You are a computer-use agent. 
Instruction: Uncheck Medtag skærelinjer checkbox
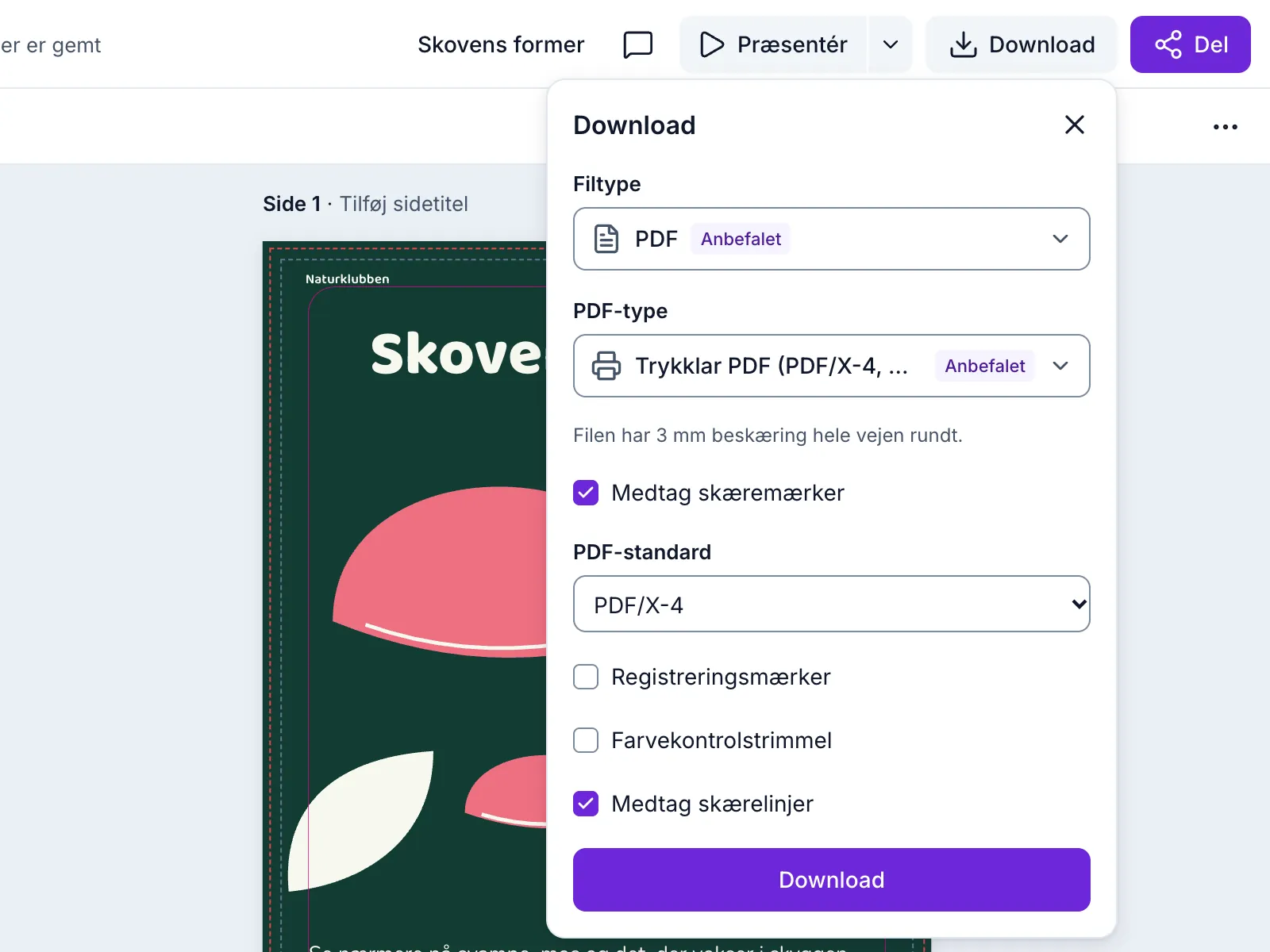pos(586,804)
